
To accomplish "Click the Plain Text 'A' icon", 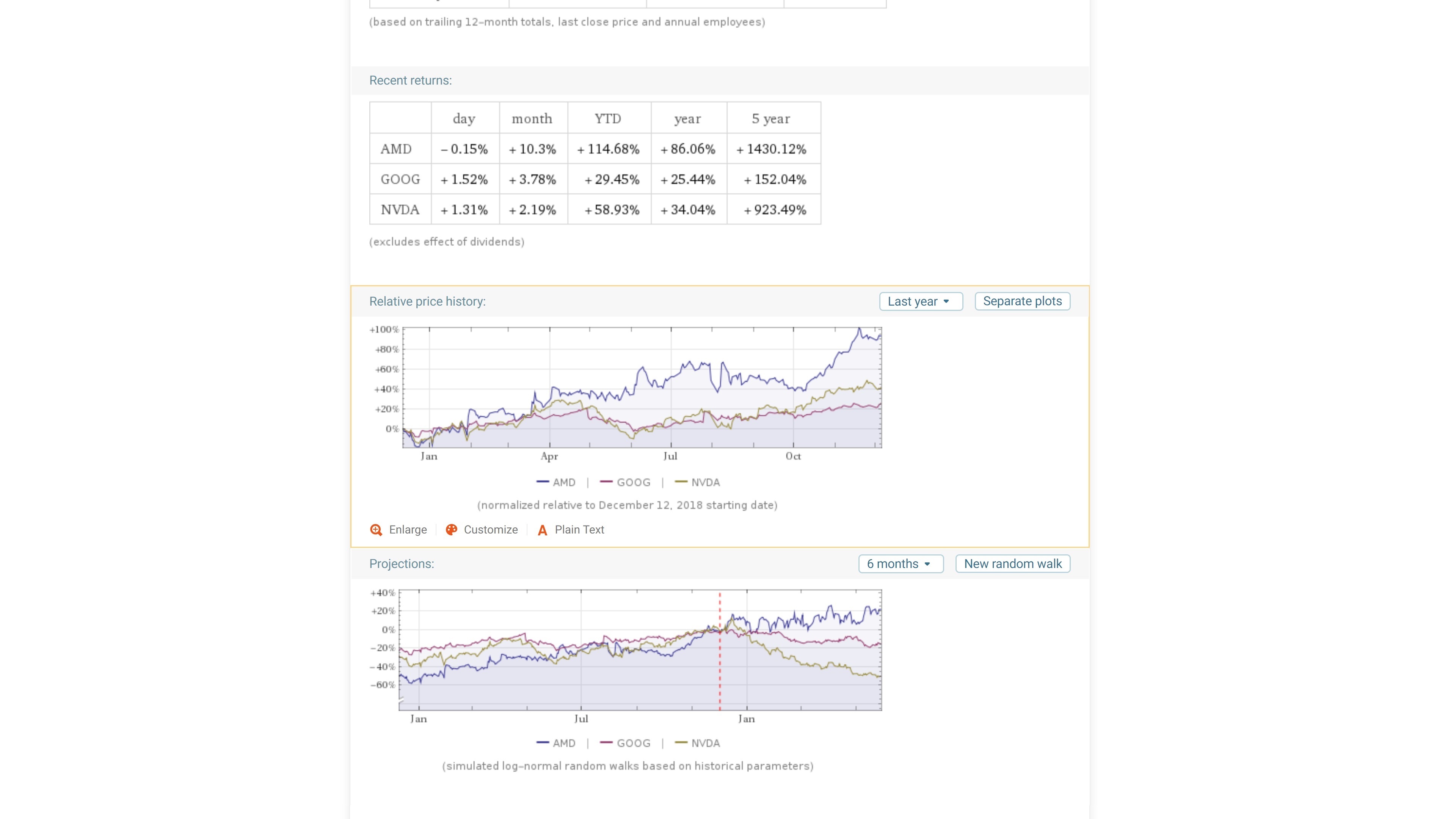I will pyautogui.click(x=542, y=530).
